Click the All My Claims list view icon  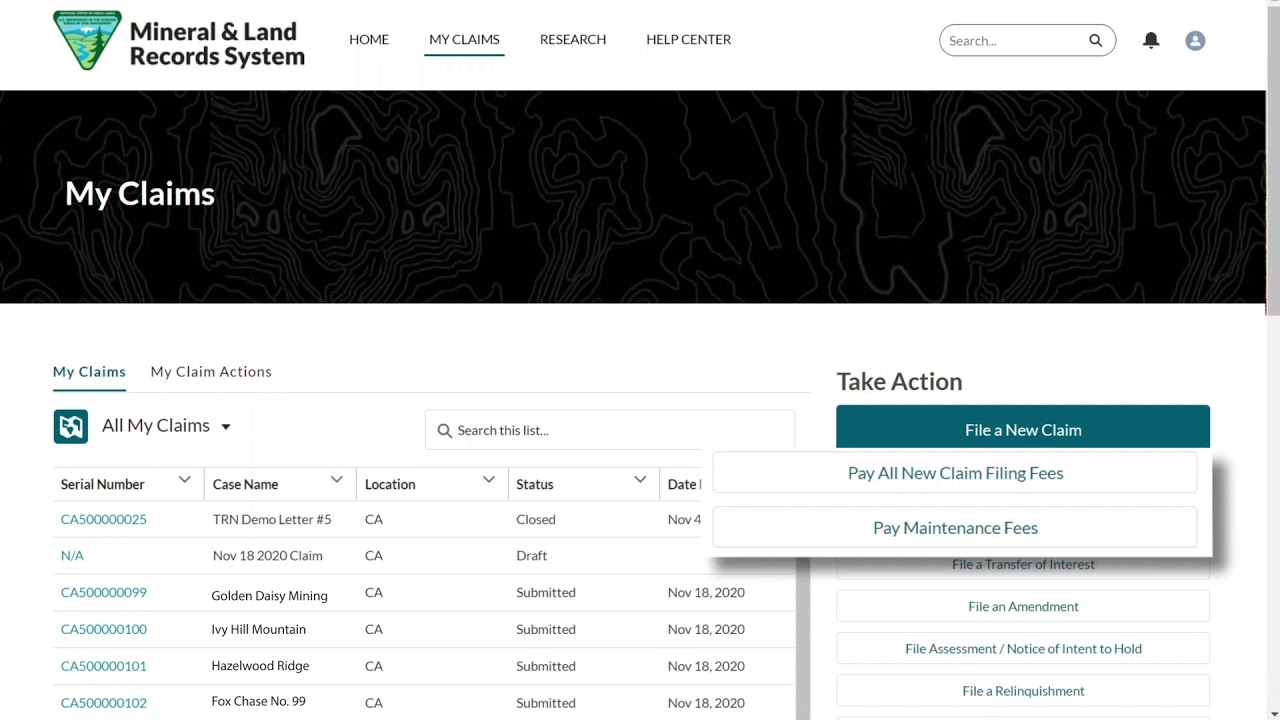(71, 427)
